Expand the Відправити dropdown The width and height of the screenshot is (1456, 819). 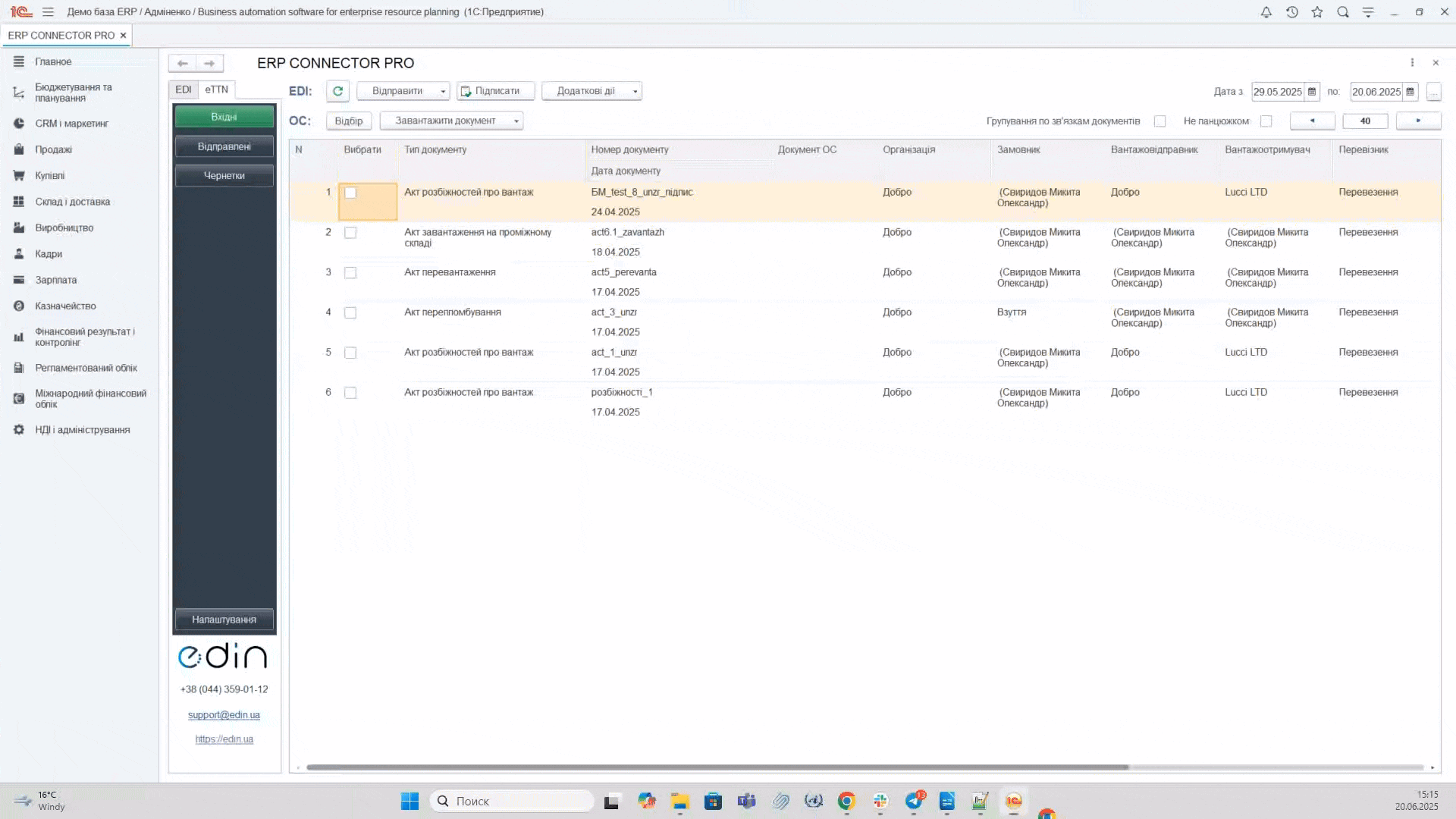pos(443,91)
